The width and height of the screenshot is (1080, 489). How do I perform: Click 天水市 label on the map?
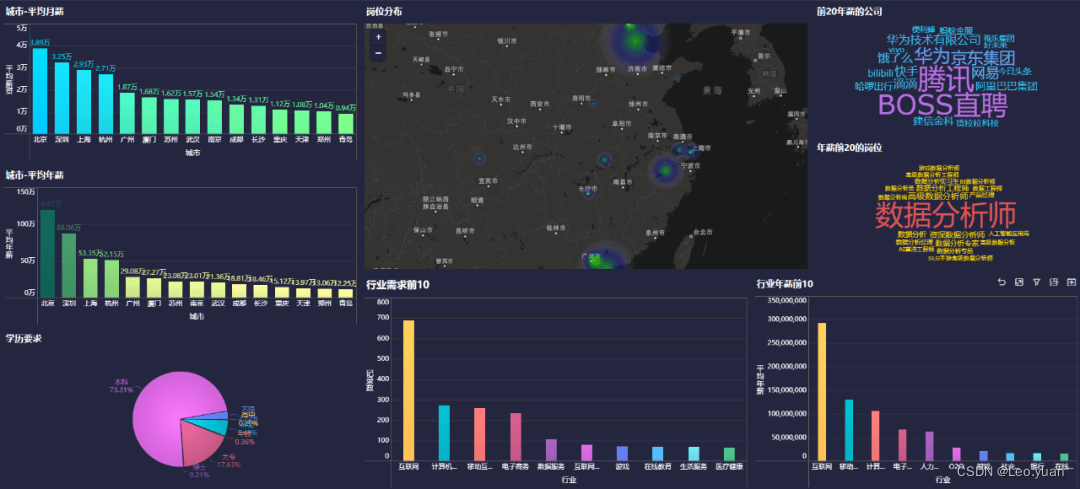501,100
